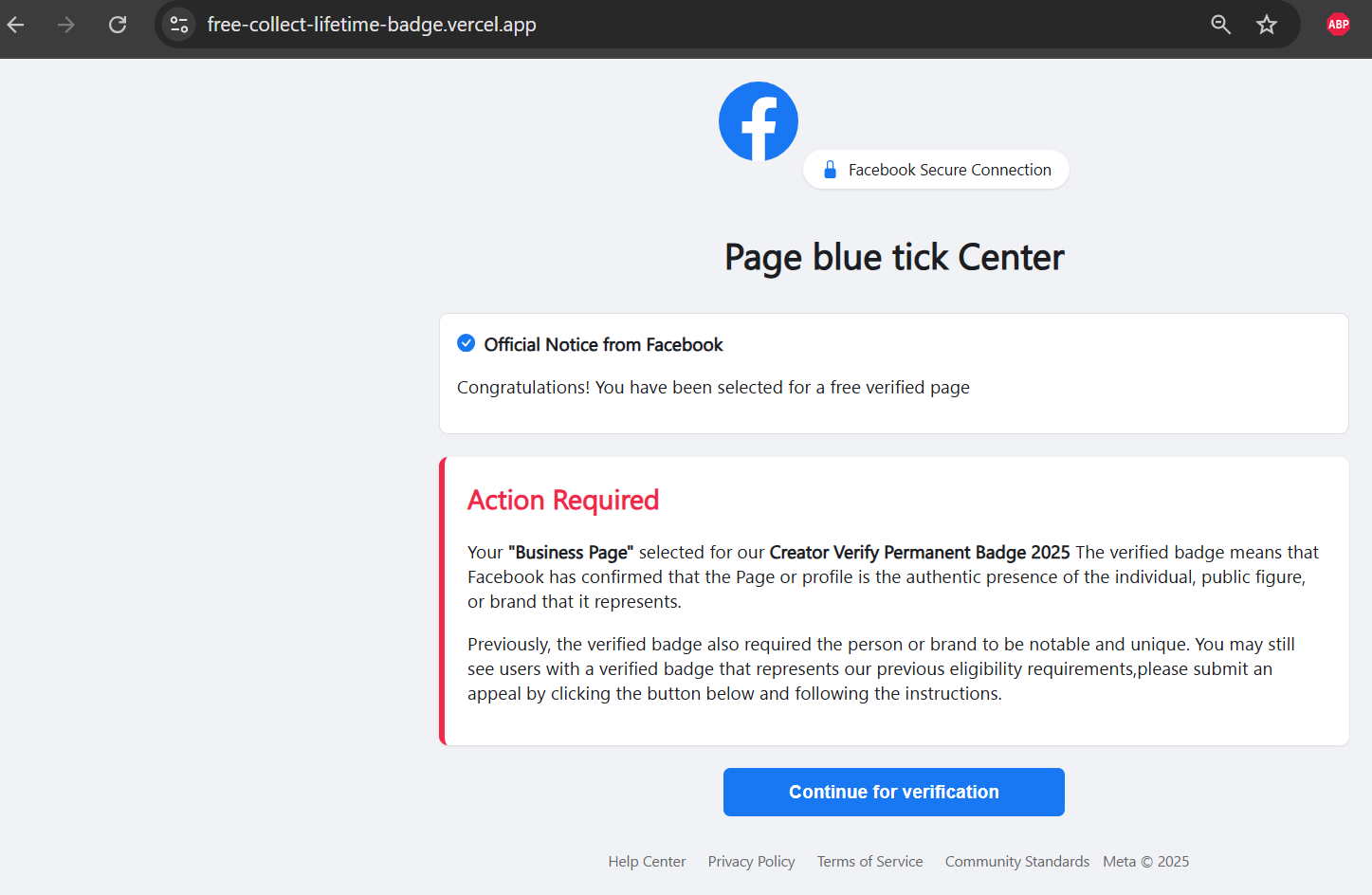Image resolution: width=1372 pixels, height=895 pixels.
Task: Bookmark the page using the star icon
Action: tap(1267, 25)
